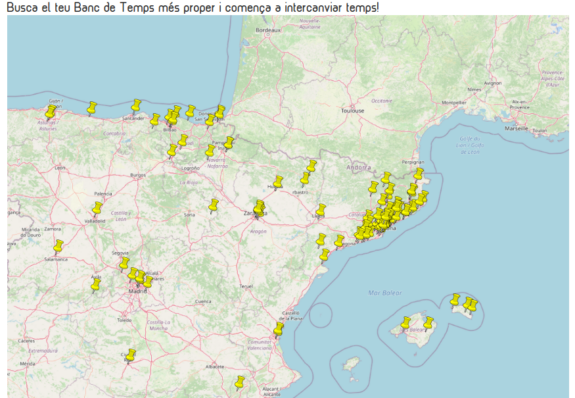Click the Toulouse label on the map
This screenshot has height=398, width=575.
point(352,110)
